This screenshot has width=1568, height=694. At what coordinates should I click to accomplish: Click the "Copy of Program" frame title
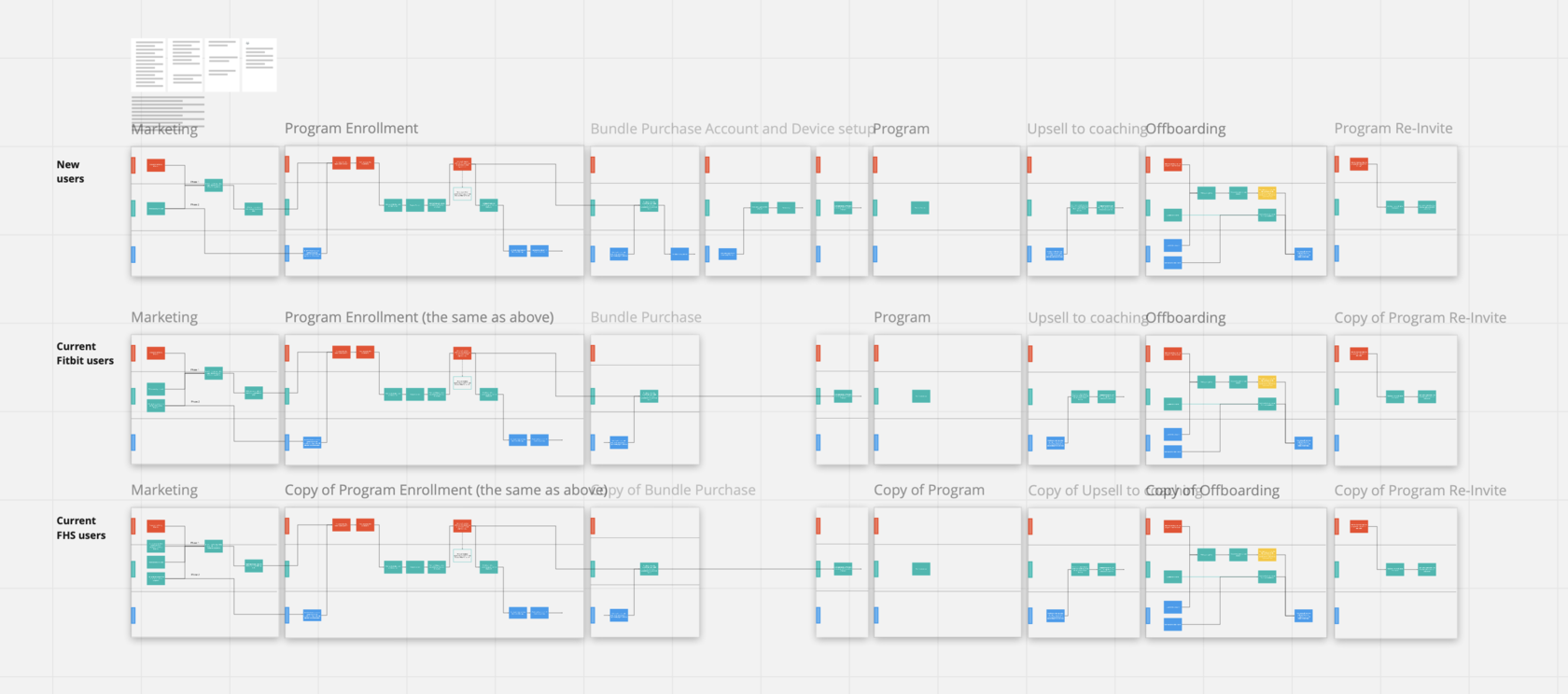(929, 490)
